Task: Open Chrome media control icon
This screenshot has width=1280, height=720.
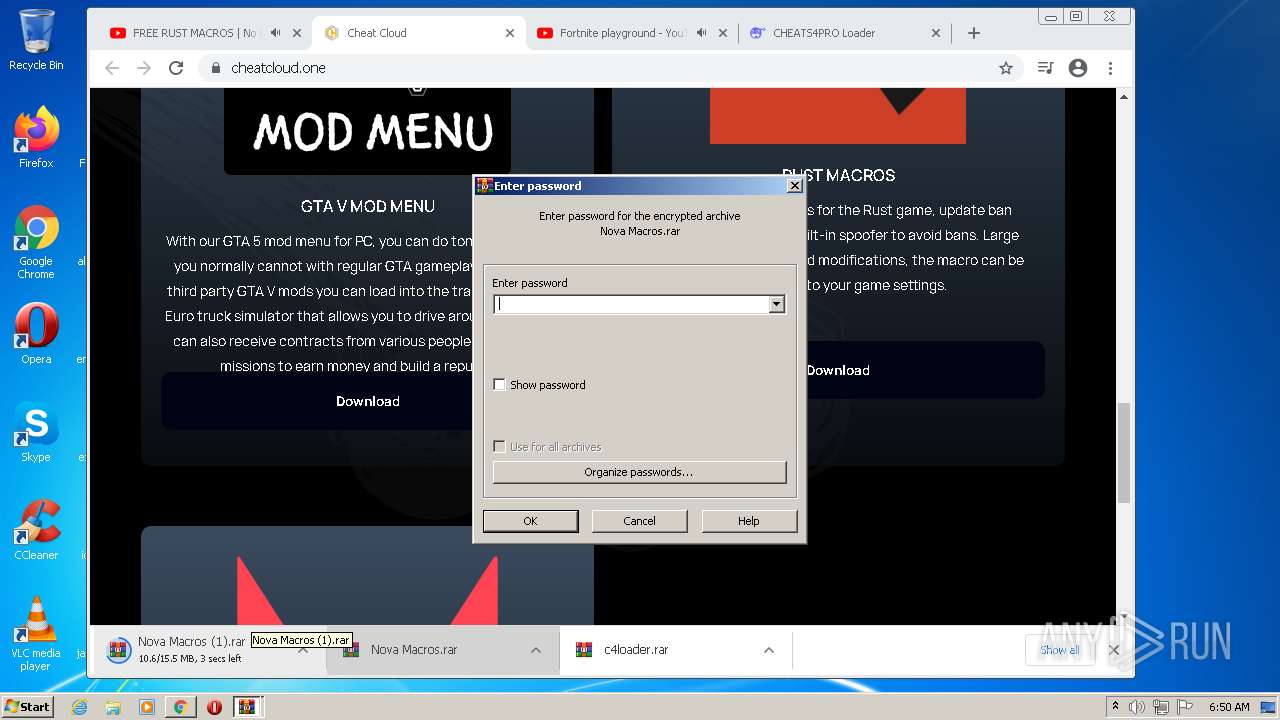Action: (1045, 68)
